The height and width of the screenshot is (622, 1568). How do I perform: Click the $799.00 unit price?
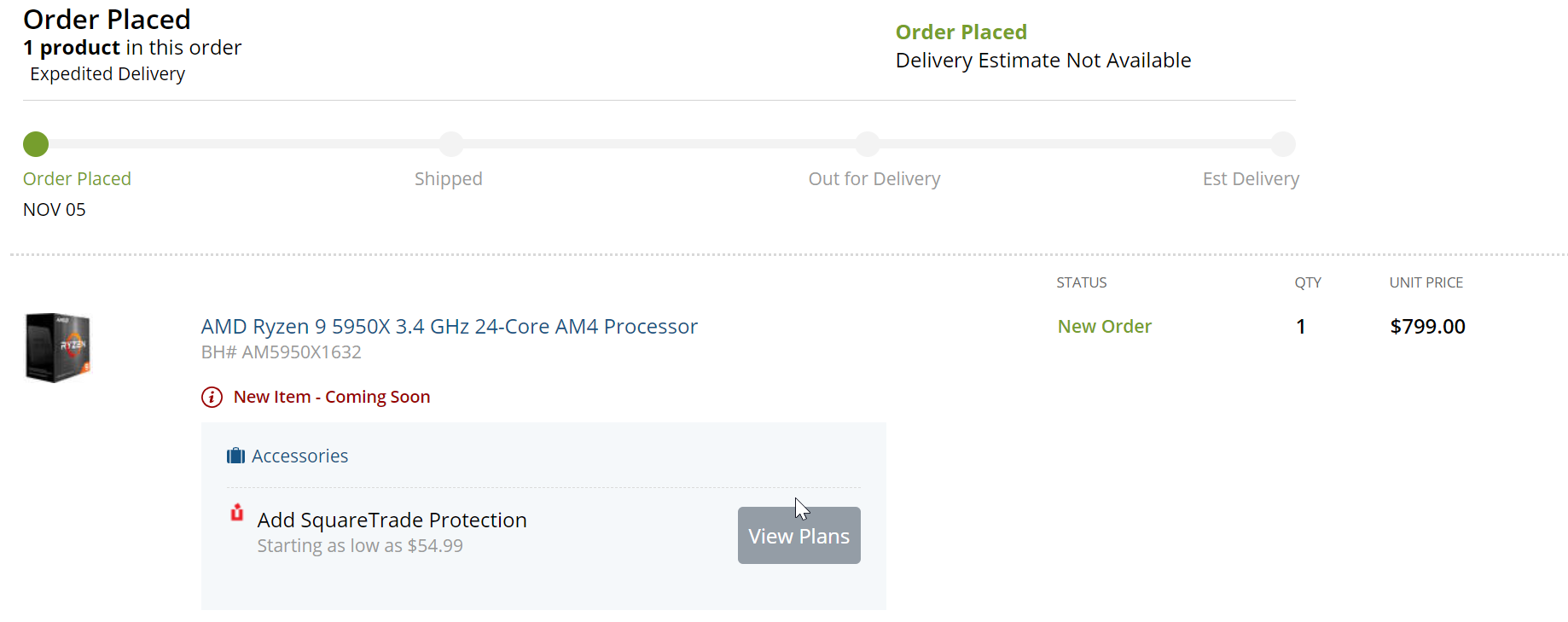(x=1427, y=326)
